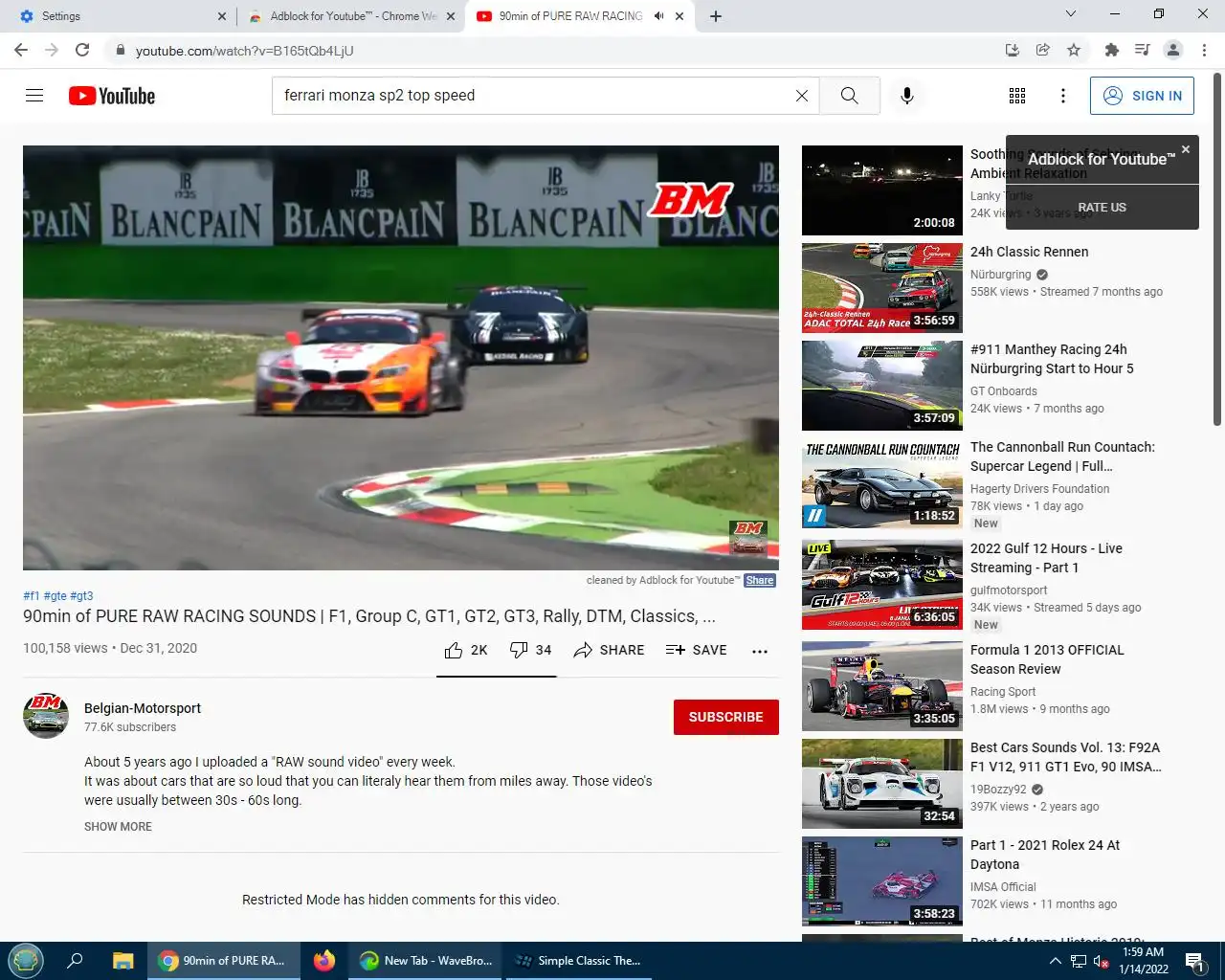Image resolution: width=1225 pixels, height=980 pixels.
Task: Open the Belgian-Motorsport channel name
Action: (x=143, y=708)
